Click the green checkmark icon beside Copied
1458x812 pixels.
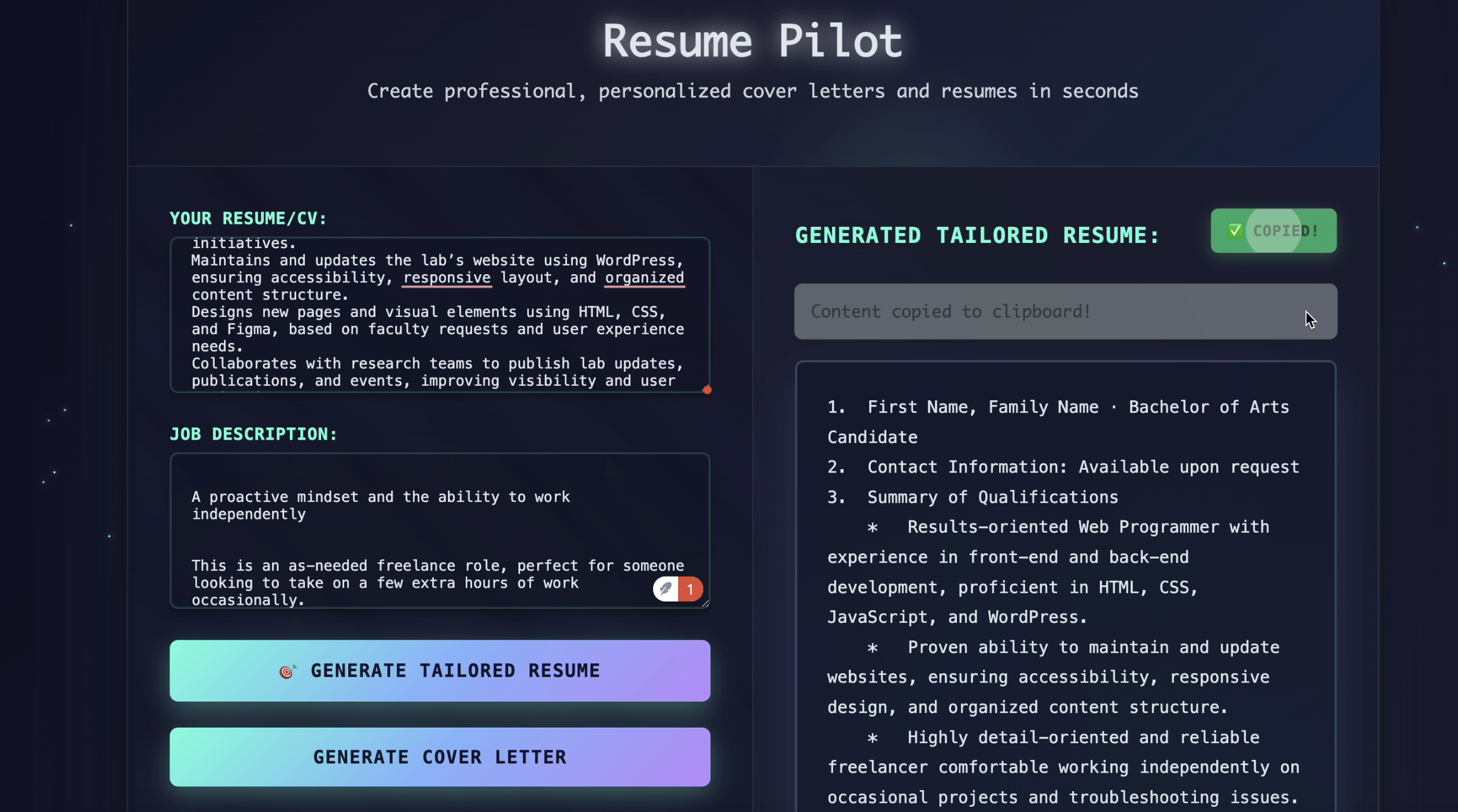pyautogui.click(x=1235, y=231)
